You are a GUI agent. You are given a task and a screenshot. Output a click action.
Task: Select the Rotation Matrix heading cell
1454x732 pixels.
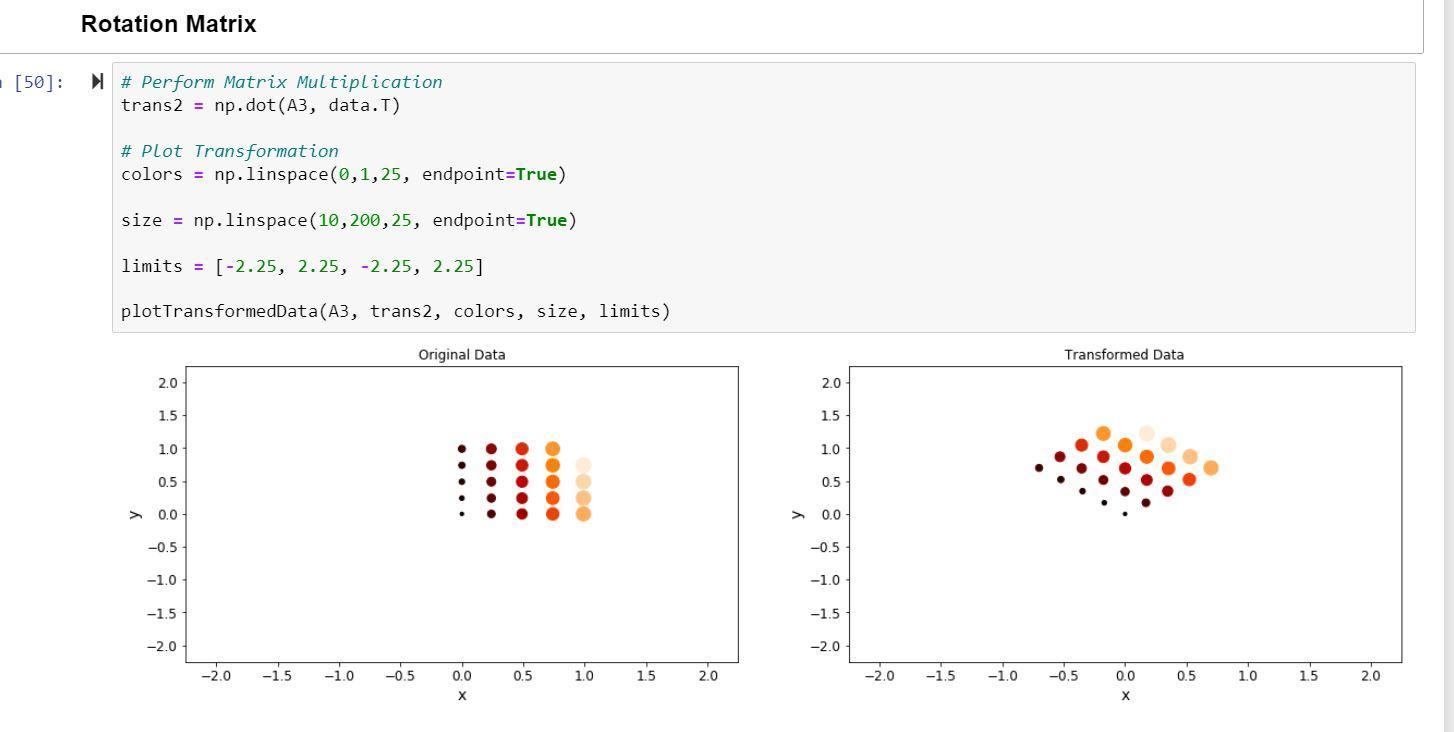[167, 23]
